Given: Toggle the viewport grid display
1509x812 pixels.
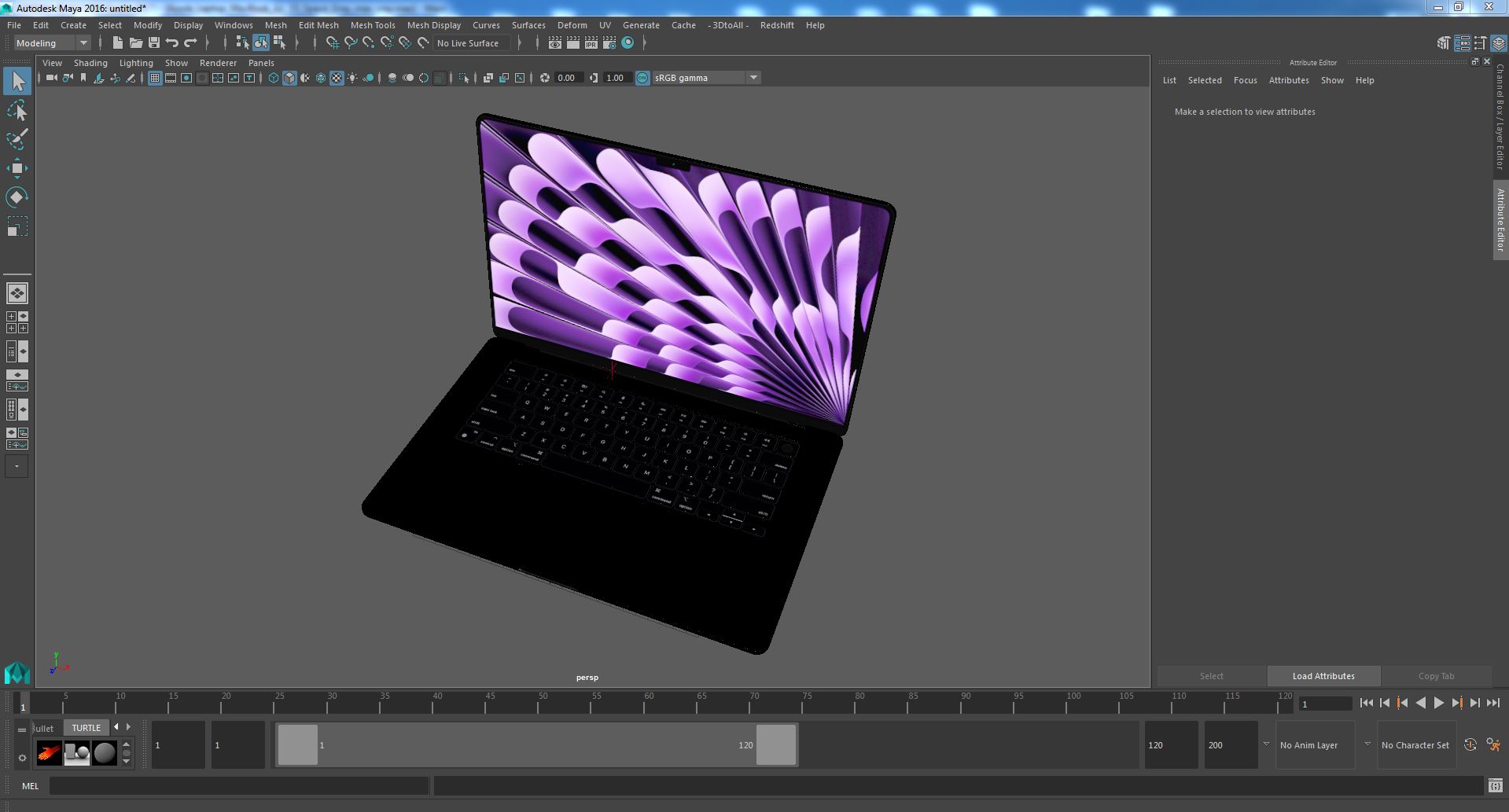Looking at the screenshot, I should pyautogui.click(x=155, y=78).
